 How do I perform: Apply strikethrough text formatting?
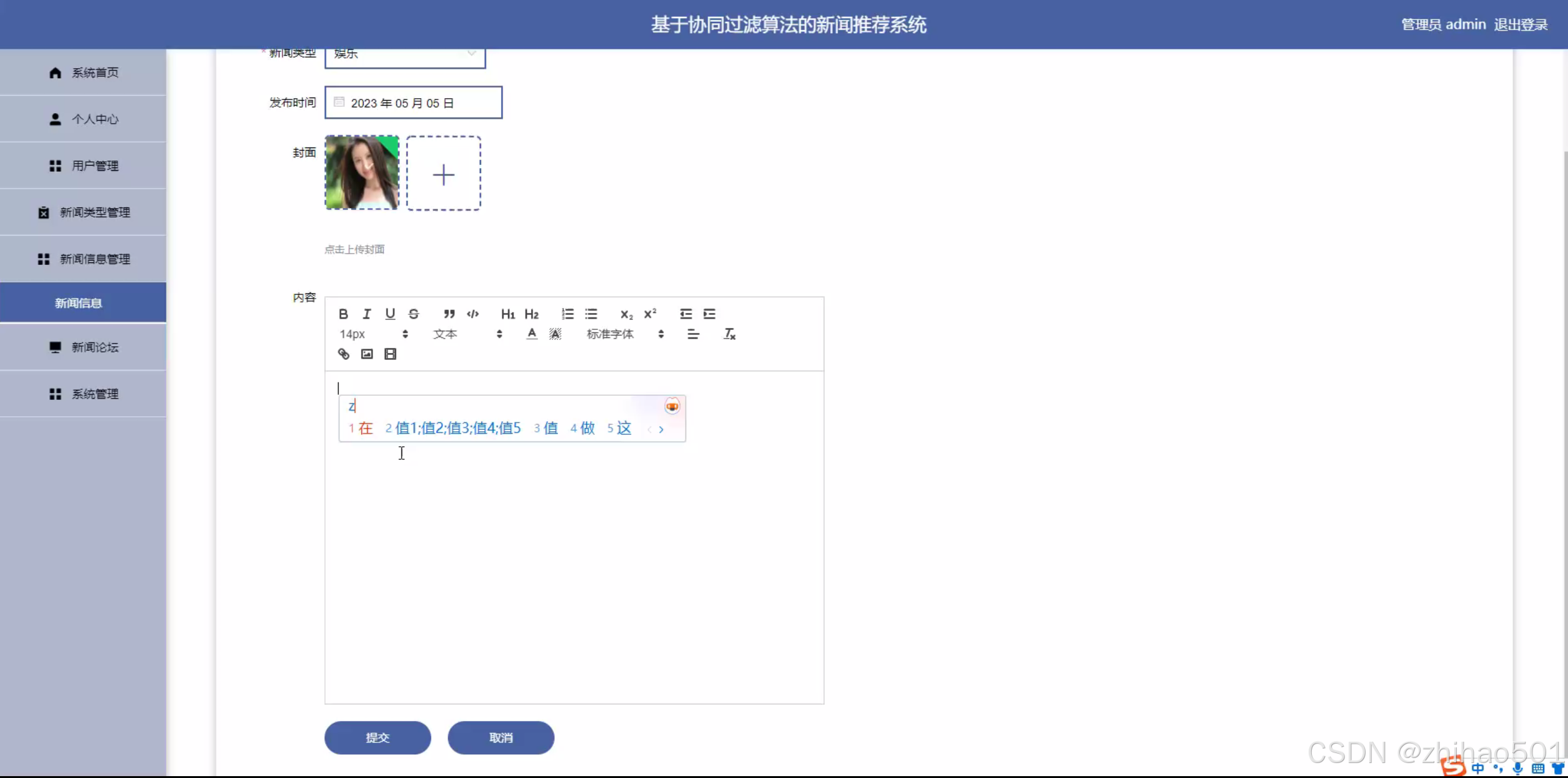tap(414, 314)
